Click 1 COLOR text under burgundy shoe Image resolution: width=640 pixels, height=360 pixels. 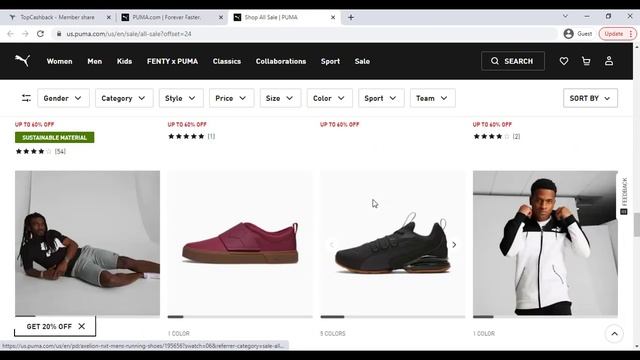(x=179, y=333)
